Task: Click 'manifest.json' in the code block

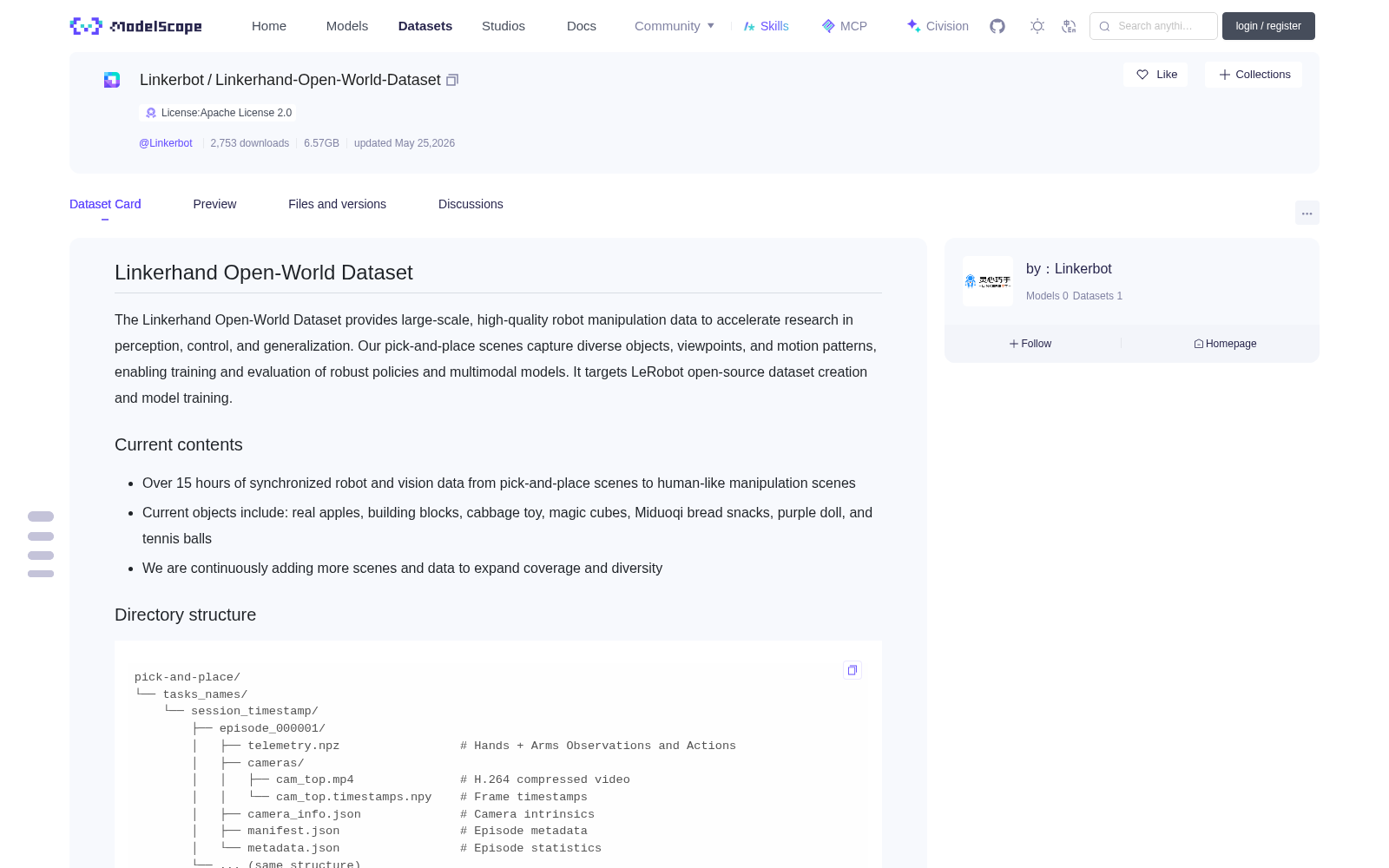Action: [293, 831]
